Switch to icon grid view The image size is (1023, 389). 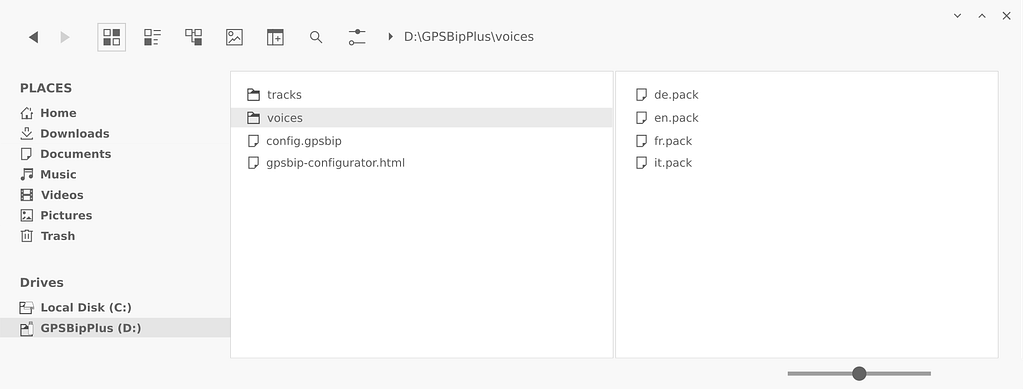[x=112, y=37]
